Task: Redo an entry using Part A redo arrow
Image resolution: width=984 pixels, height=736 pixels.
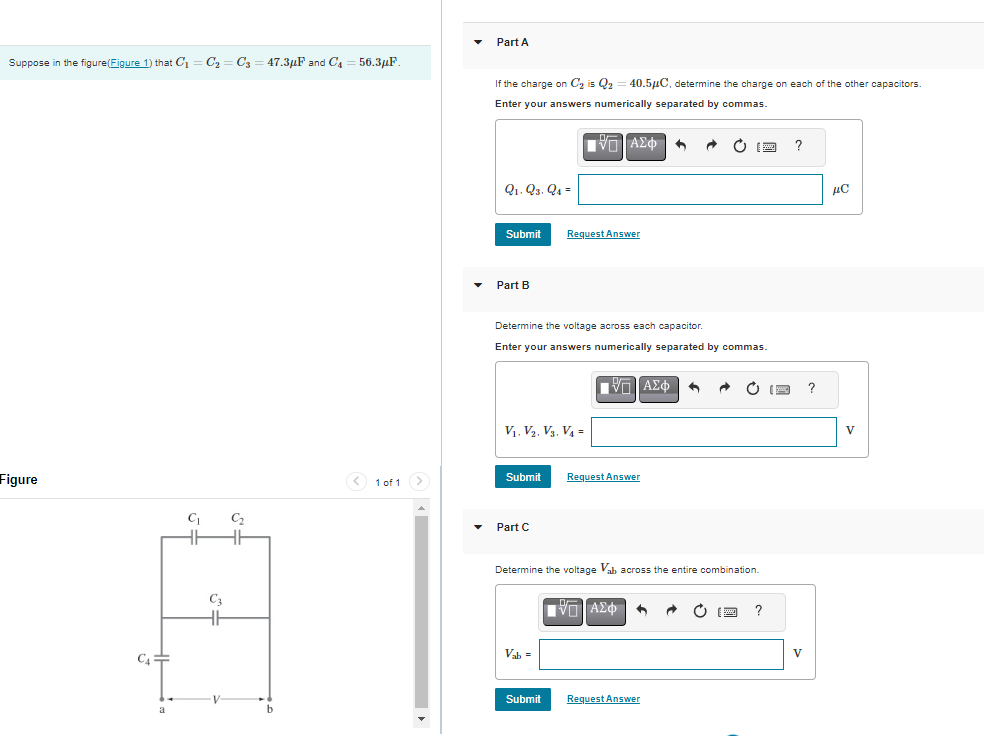Action: [x=710, y=145]
